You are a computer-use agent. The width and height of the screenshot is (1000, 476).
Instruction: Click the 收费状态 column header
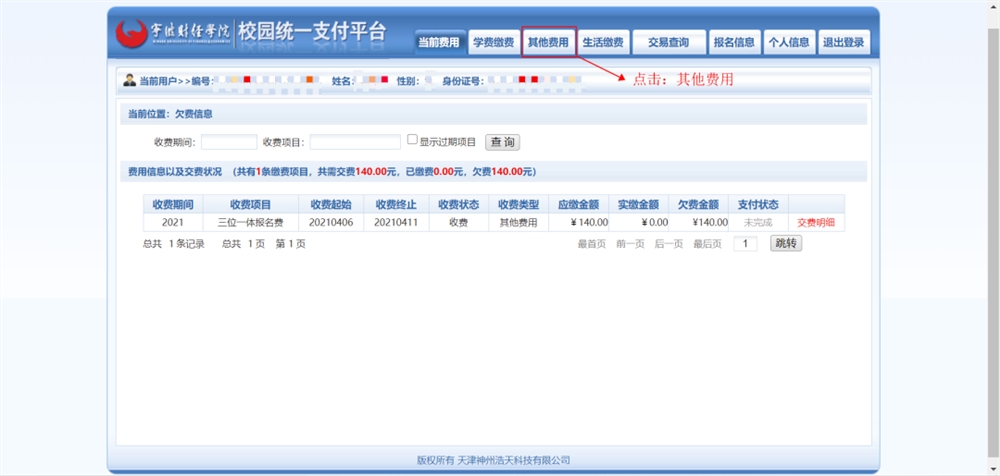459,205
